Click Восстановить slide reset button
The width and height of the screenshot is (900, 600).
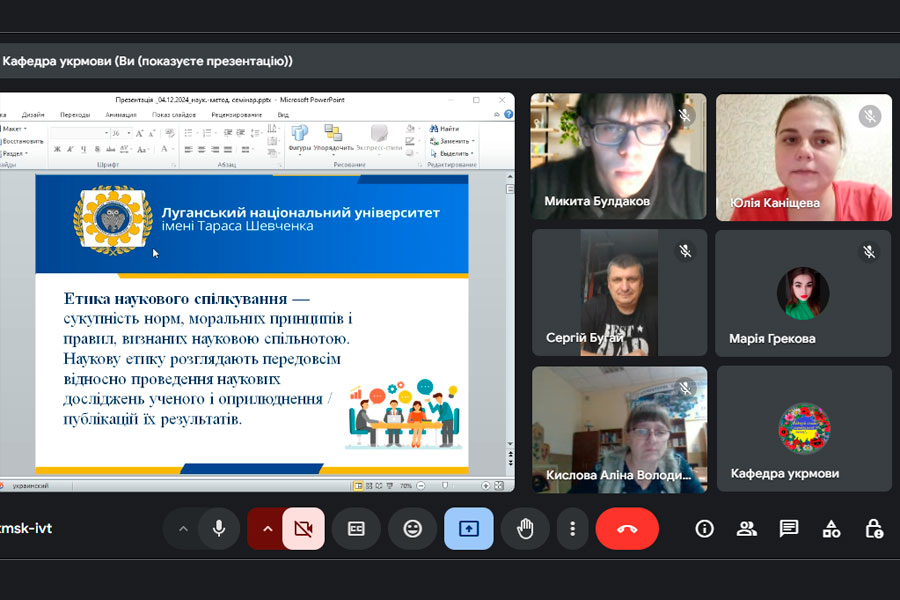[22, 141]
